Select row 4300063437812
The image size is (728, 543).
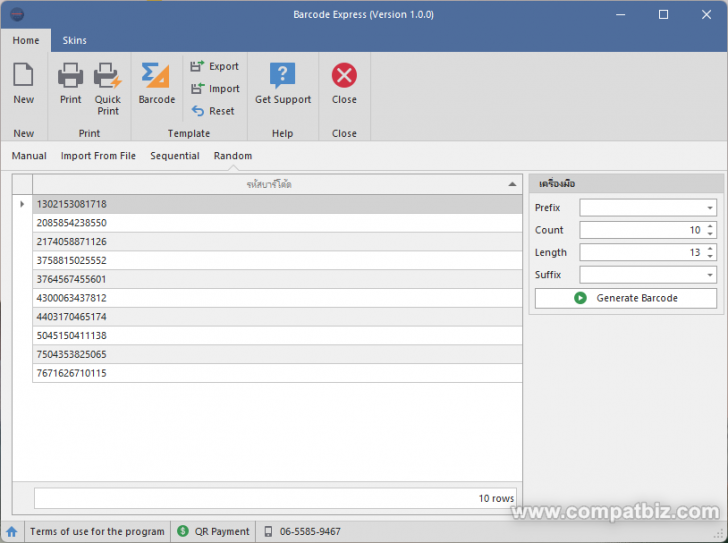[x=277, y=298]
